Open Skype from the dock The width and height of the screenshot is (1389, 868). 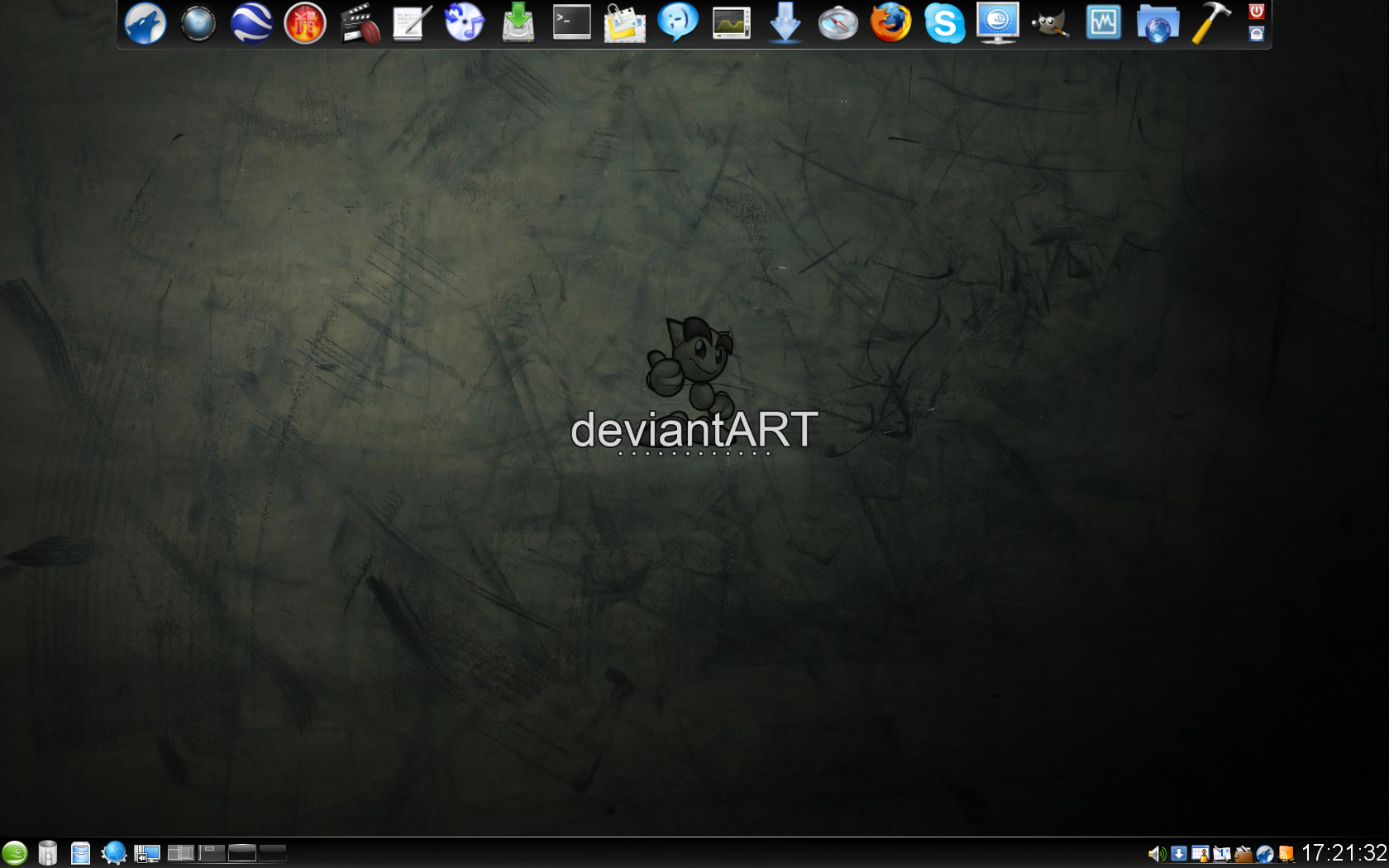click(x=944, y=22)
